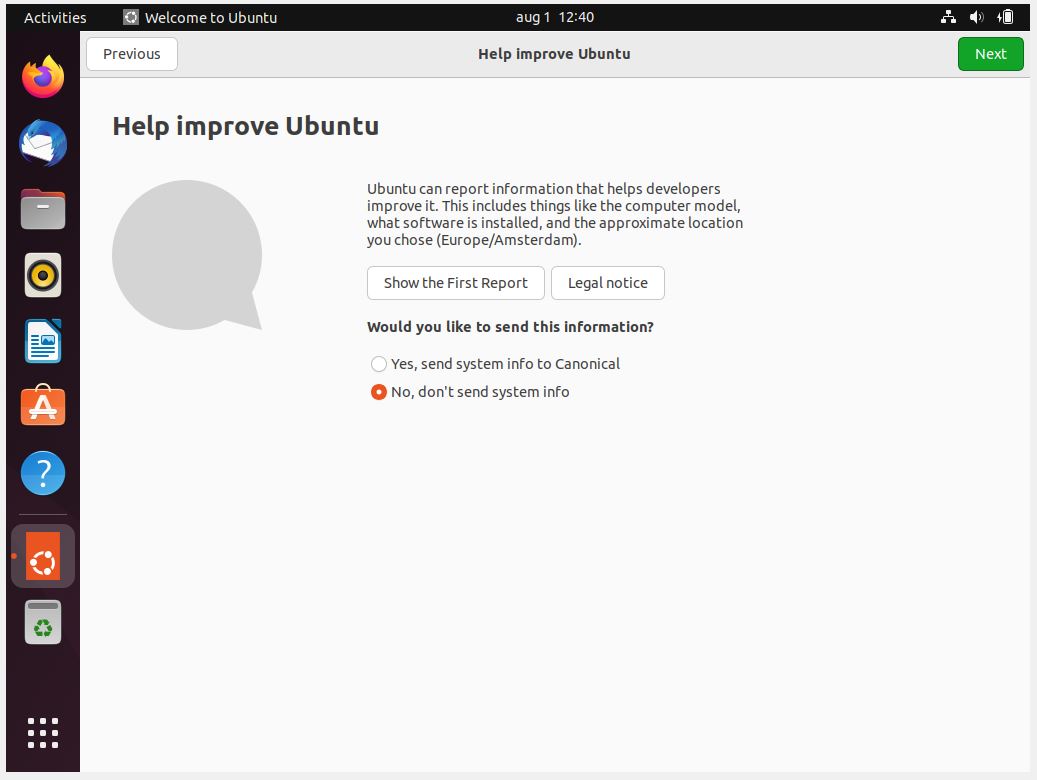Go back with the Previous button

point(132,54)
